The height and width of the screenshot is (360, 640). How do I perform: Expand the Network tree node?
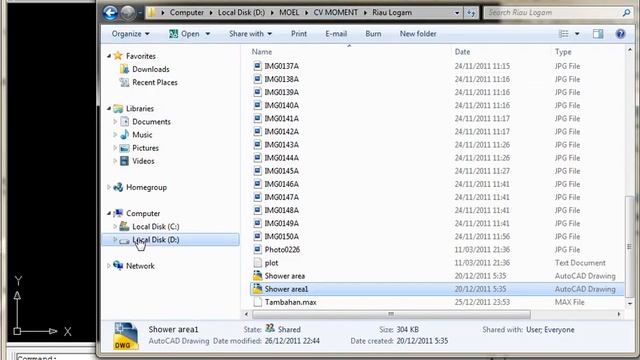point(109,266)
